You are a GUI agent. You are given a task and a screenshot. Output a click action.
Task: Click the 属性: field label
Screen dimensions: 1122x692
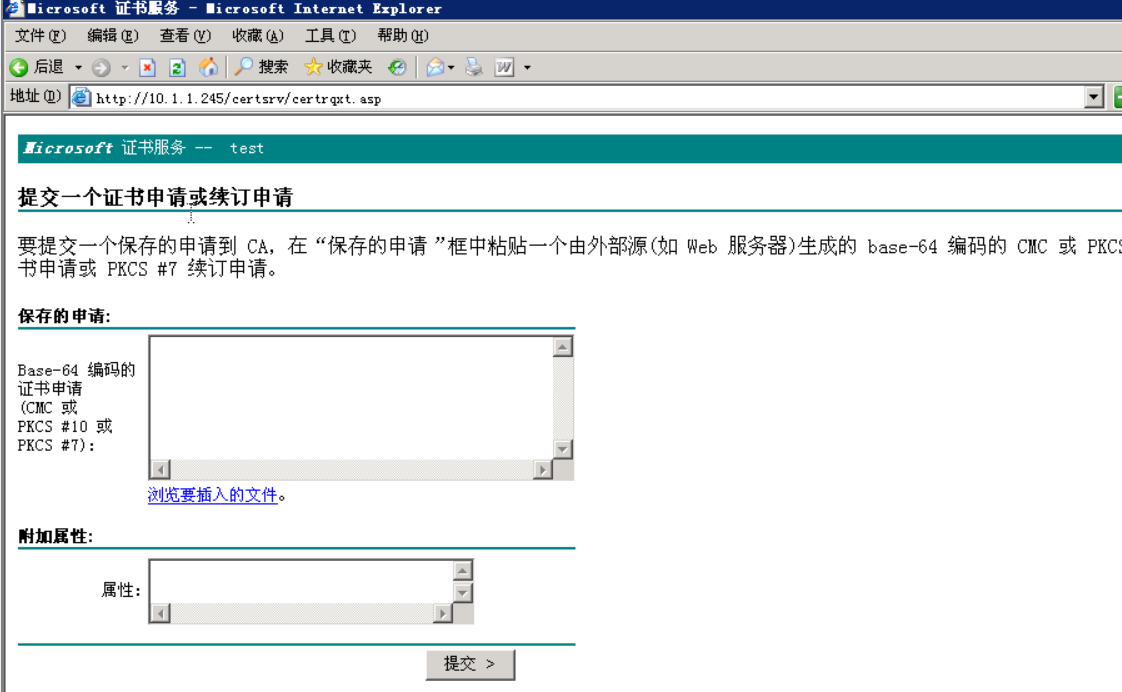(121, 590)
